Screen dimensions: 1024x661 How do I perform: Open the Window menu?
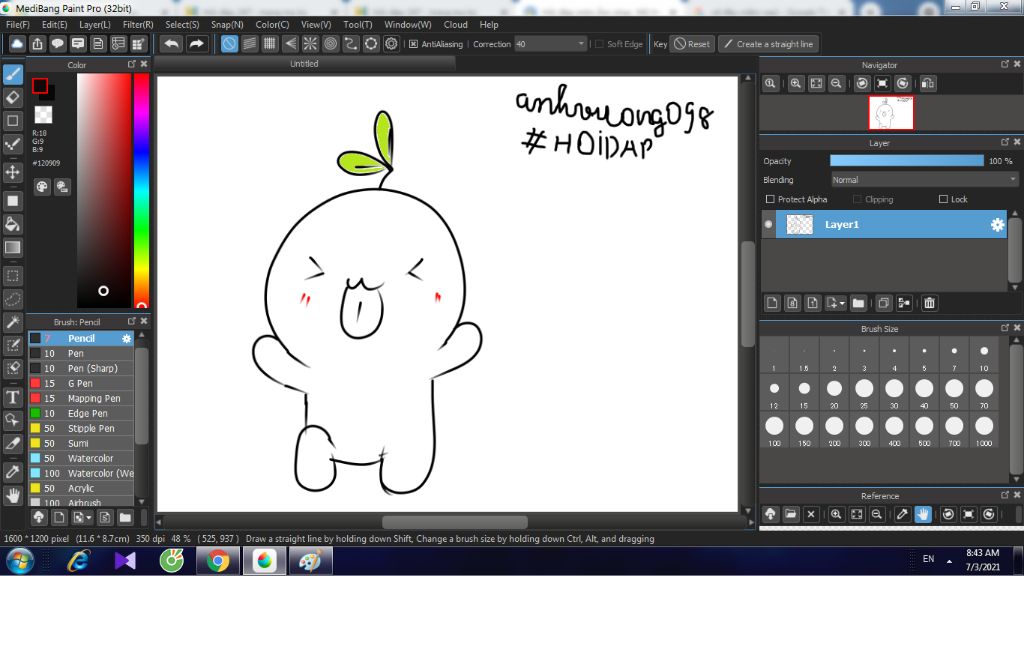pyautogui.click(x=408, y=25)
